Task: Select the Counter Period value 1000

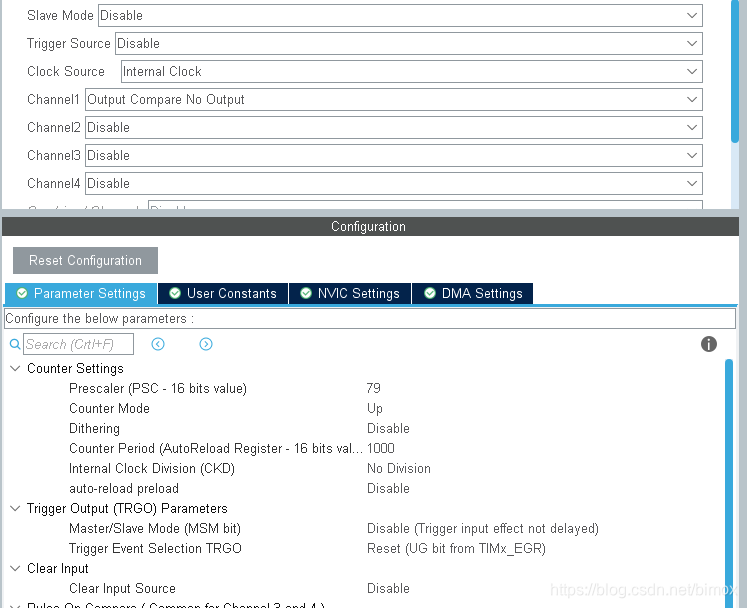Action: (x=381, y=448)
